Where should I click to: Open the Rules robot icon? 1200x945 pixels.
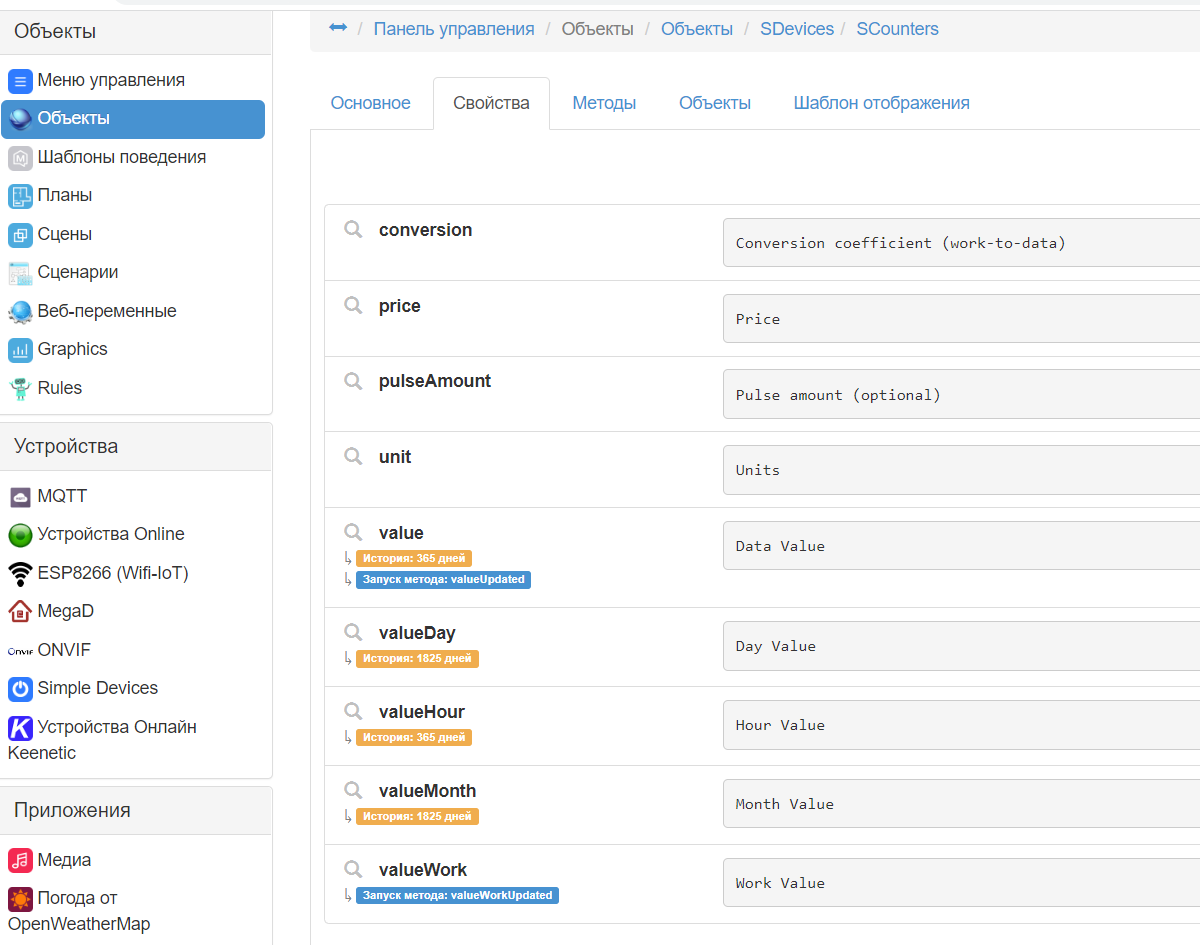coord(20,388)
